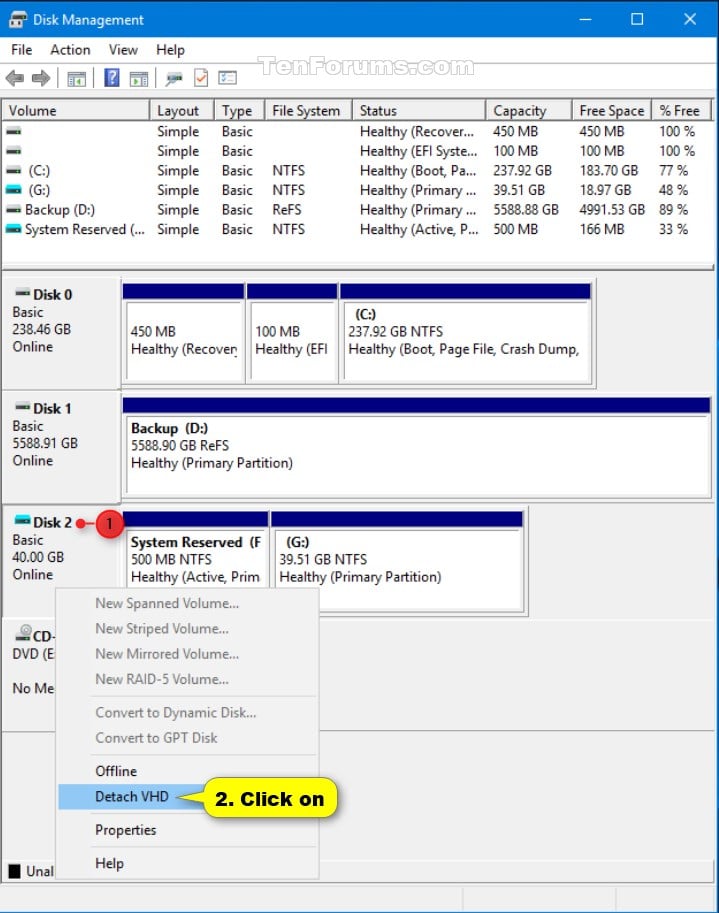Click the CD-ROM disc drive icon

(x=23, y=633)
